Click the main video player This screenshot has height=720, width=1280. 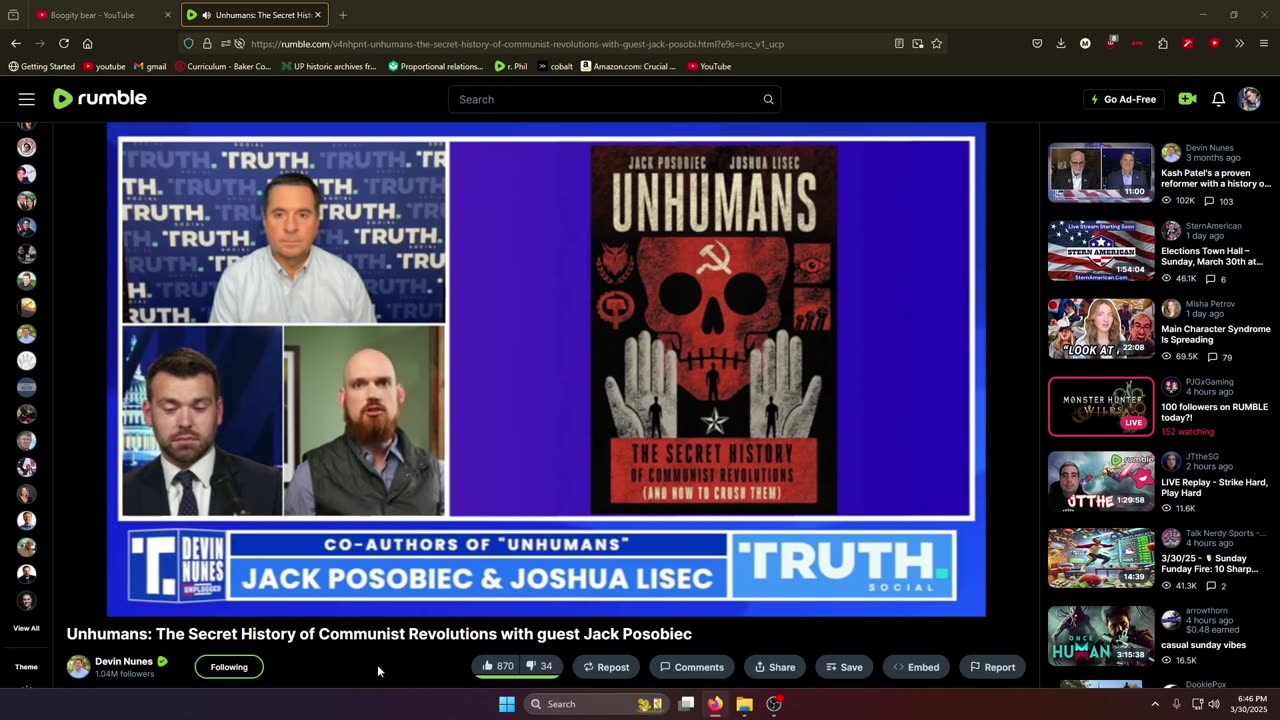(546, 369)
